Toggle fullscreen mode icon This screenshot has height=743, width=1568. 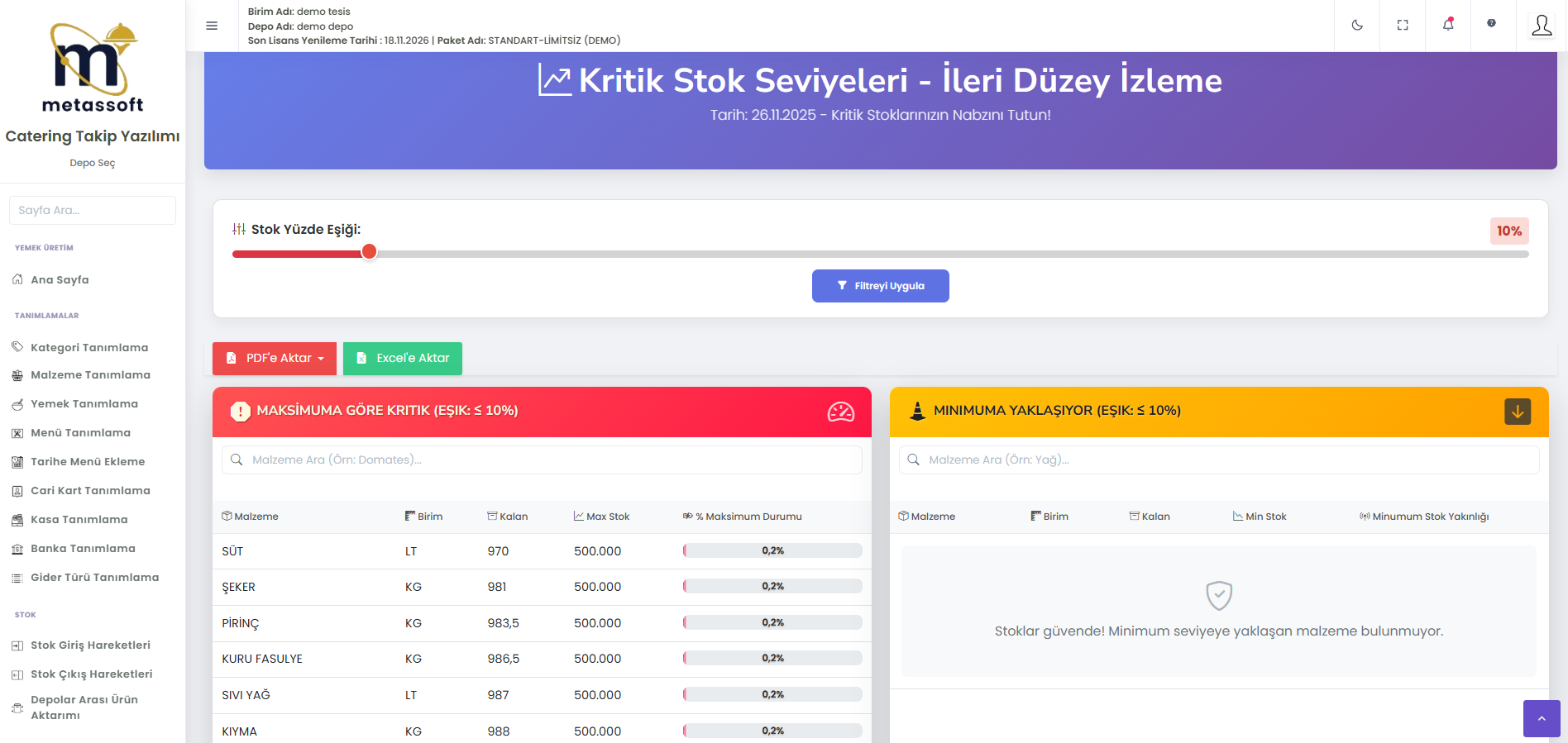(x=1403, y=26)
